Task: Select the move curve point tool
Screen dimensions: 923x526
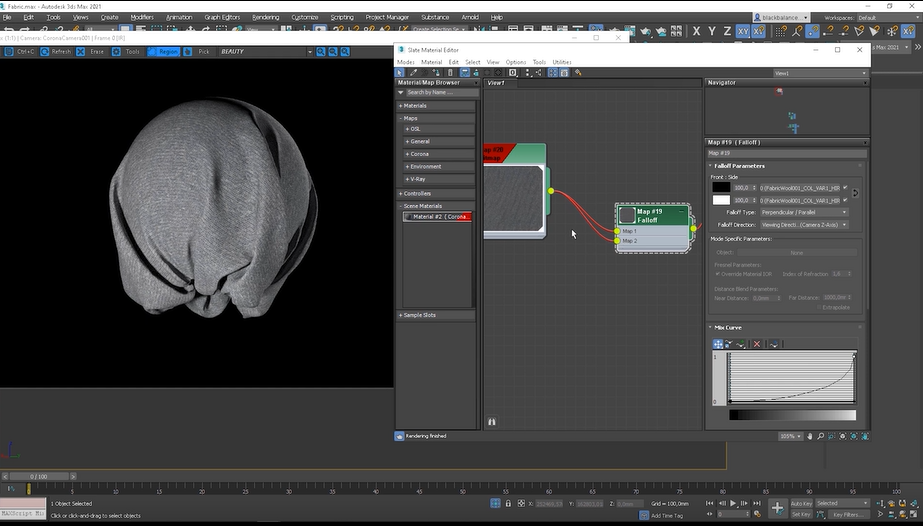Action: click(718, 344)
